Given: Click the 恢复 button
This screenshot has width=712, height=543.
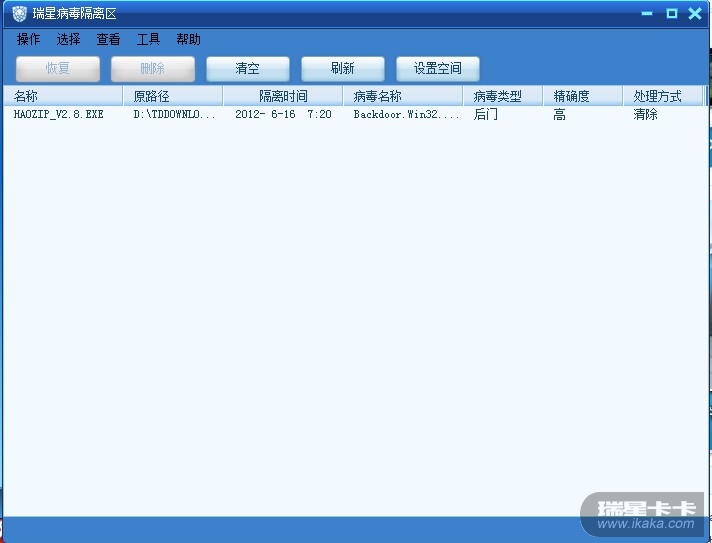Looking at the screenshot, I should (x=58, y=69).
